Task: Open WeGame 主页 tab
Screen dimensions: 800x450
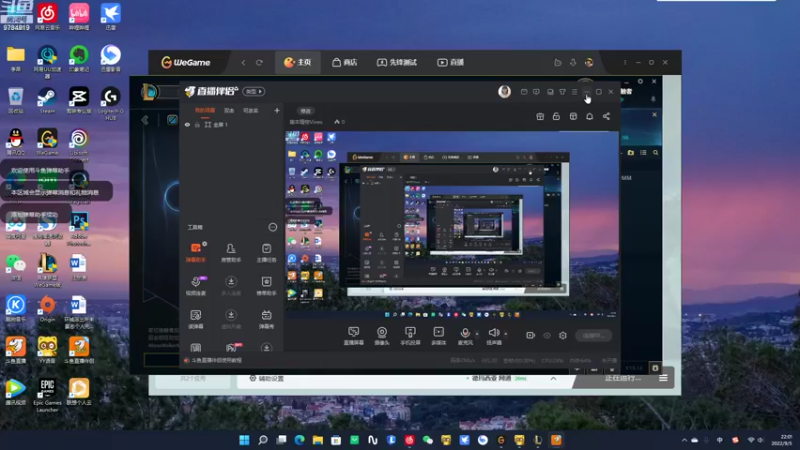Action: pos(297,62)
